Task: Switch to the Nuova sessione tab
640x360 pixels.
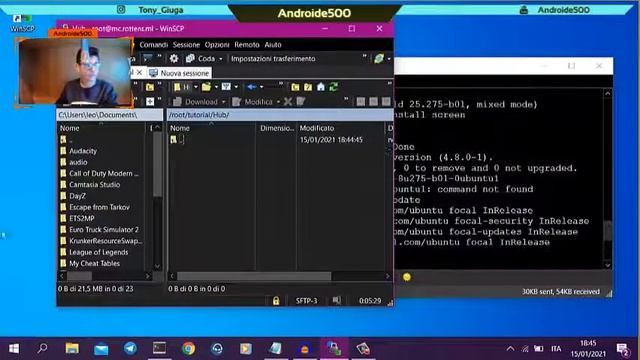Action: point(179,73)
